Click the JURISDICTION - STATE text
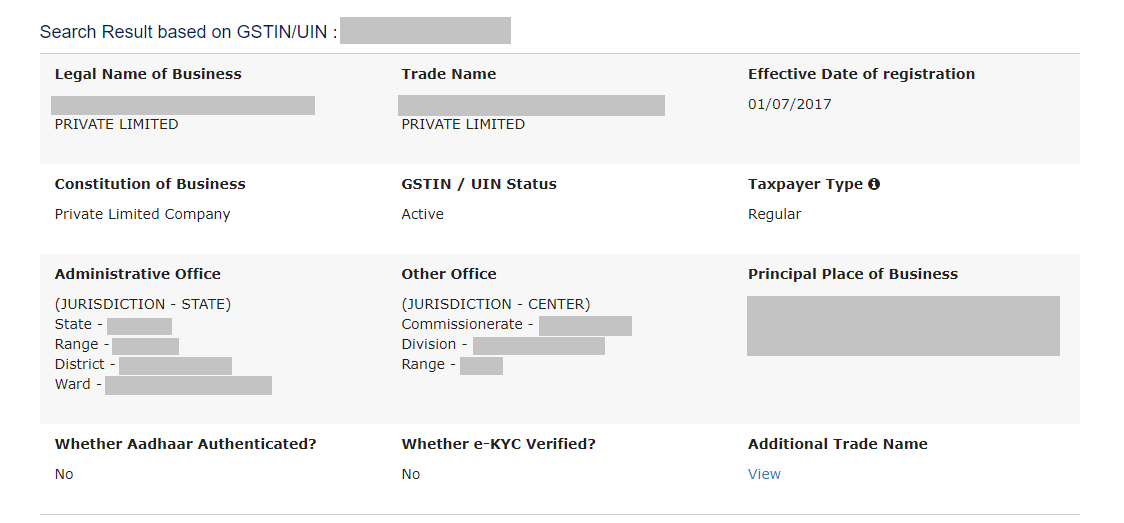This screenshot has height=523, width=1124. [143, 304]
